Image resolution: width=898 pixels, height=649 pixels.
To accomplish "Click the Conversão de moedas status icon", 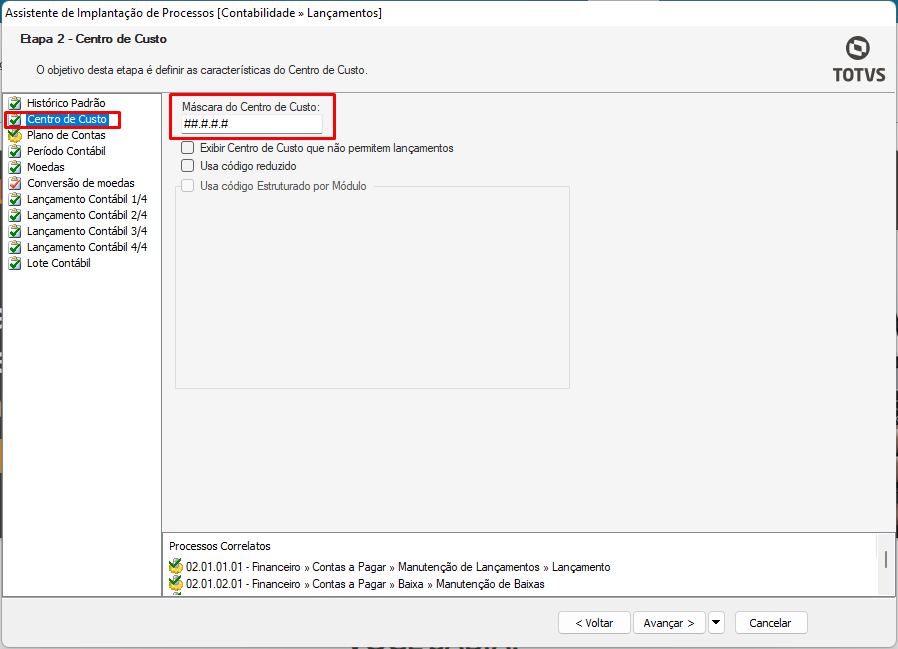I will [x=15, y=183].
